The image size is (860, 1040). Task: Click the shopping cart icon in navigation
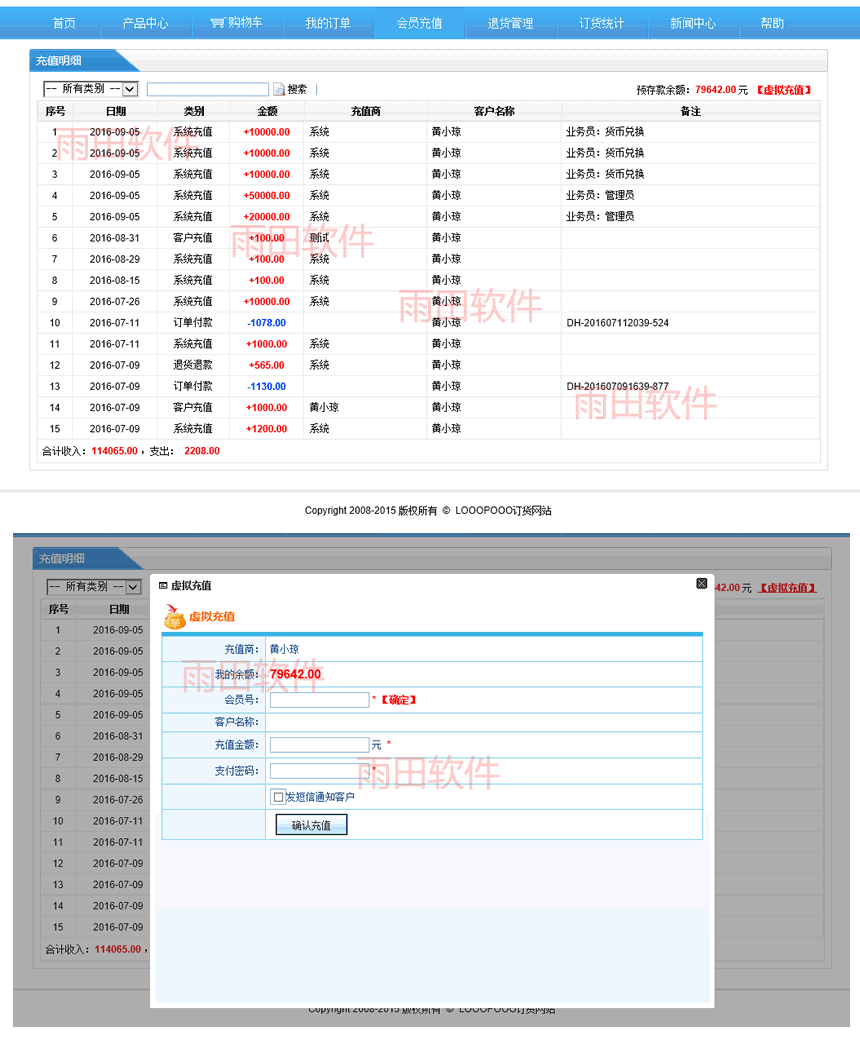[217, 23]
